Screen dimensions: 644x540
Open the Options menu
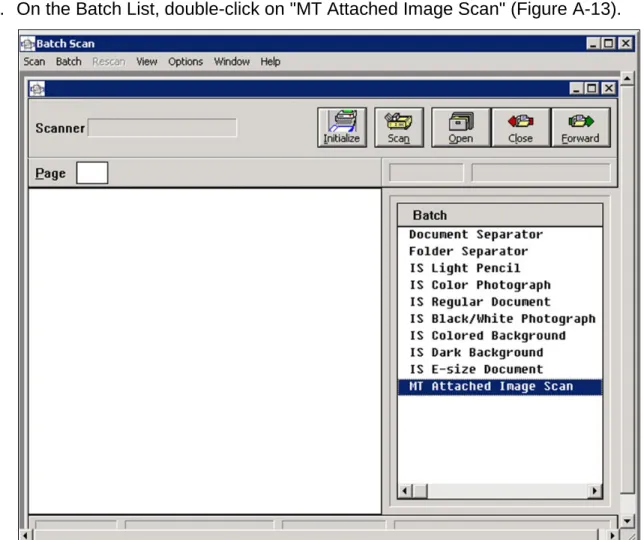pyautogui.click(x=185, y=62)
